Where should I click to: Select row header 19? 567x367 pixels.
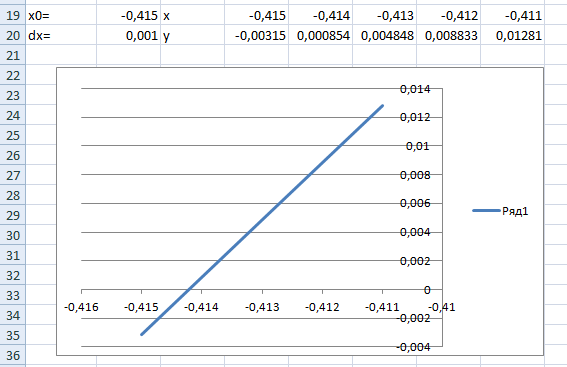13,15
